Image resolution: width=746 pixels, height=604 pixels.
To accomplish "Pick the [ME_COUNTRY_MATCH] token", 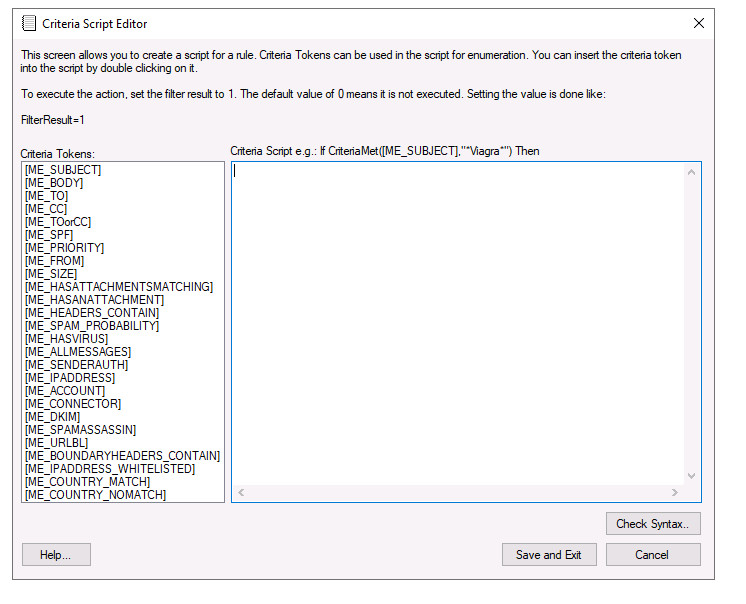I will [90, 482].
